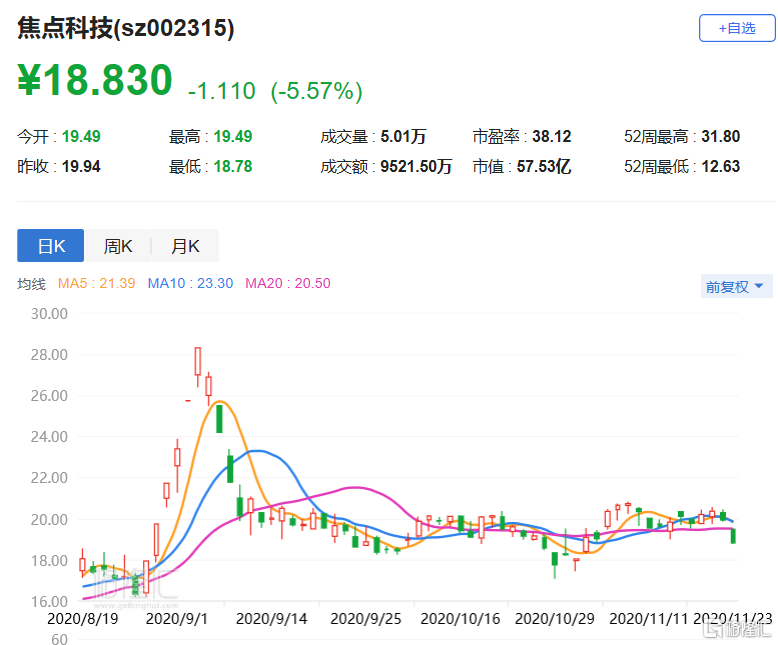Click the stock title 焦点科技(sz002315)
The width and height of the screenshot is (778, 645).
126,29
